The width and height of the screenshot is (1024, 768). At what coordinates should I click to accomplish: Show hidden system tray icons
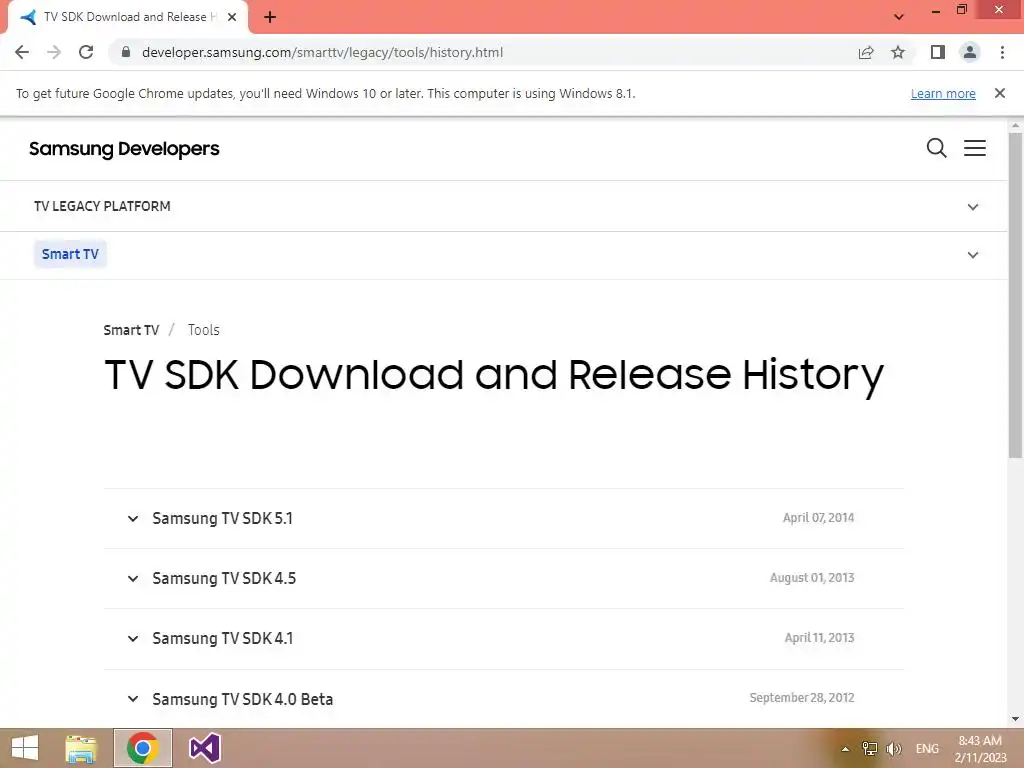(845, 749)
